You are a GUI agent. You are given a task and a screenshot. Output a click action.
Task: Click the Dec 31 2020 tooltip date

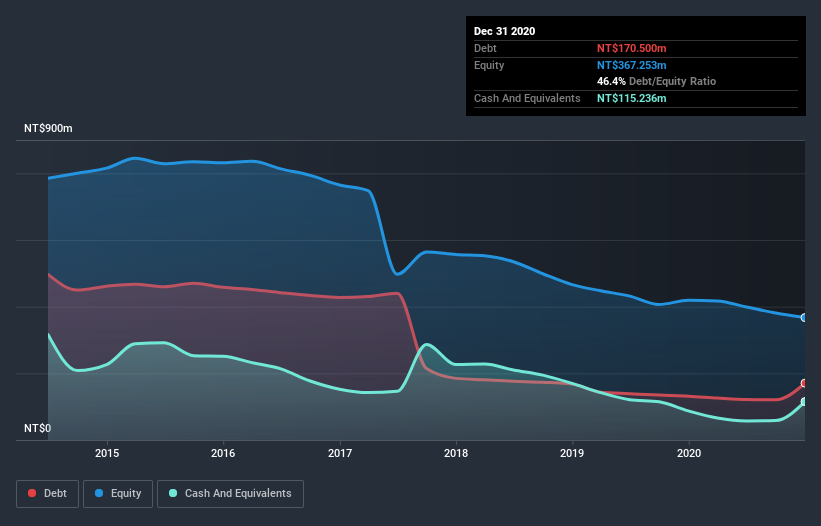(x=504, y=31)
